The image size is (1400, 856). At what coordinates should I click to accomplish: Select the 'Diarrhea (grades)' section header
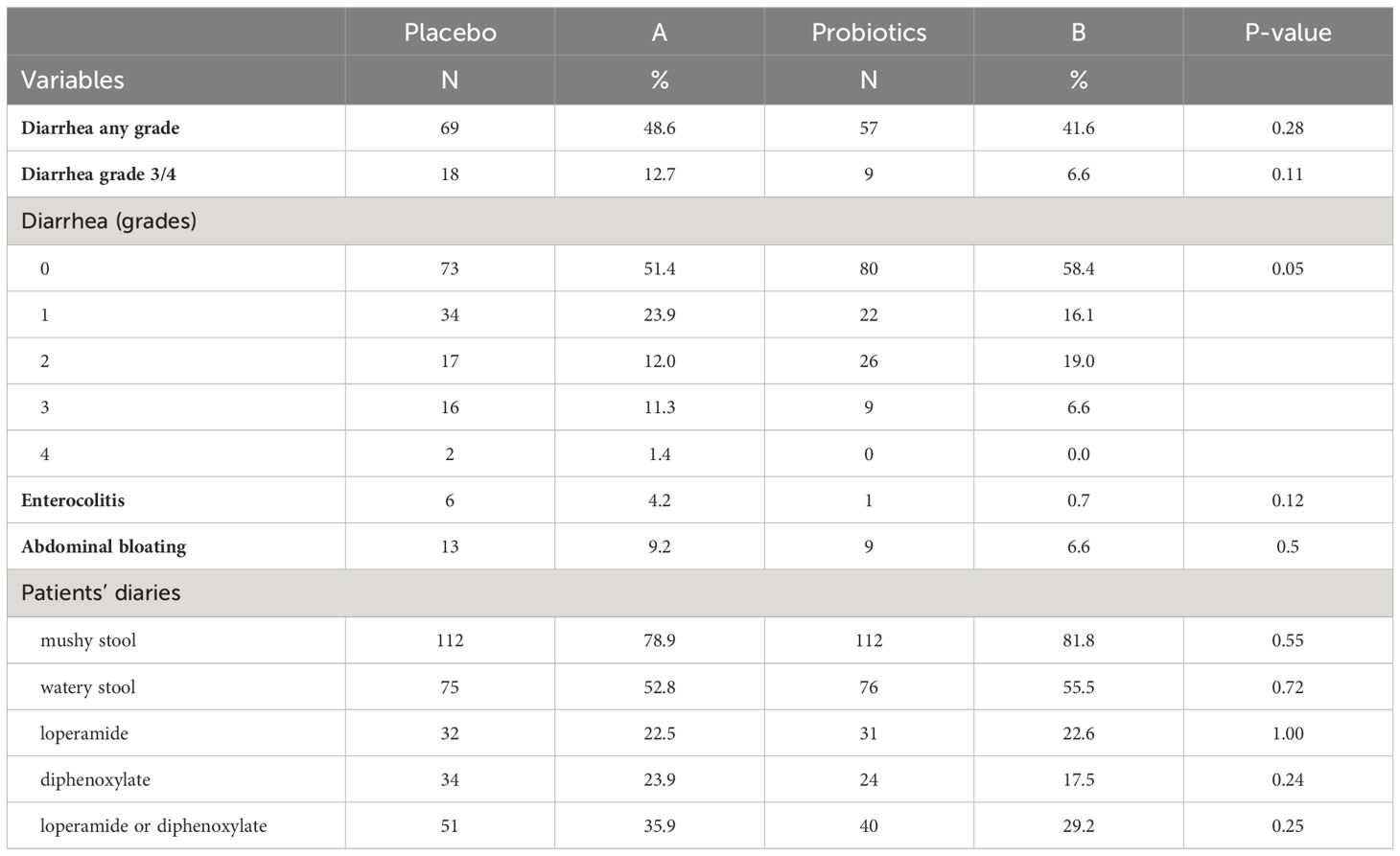pos(109,220)
